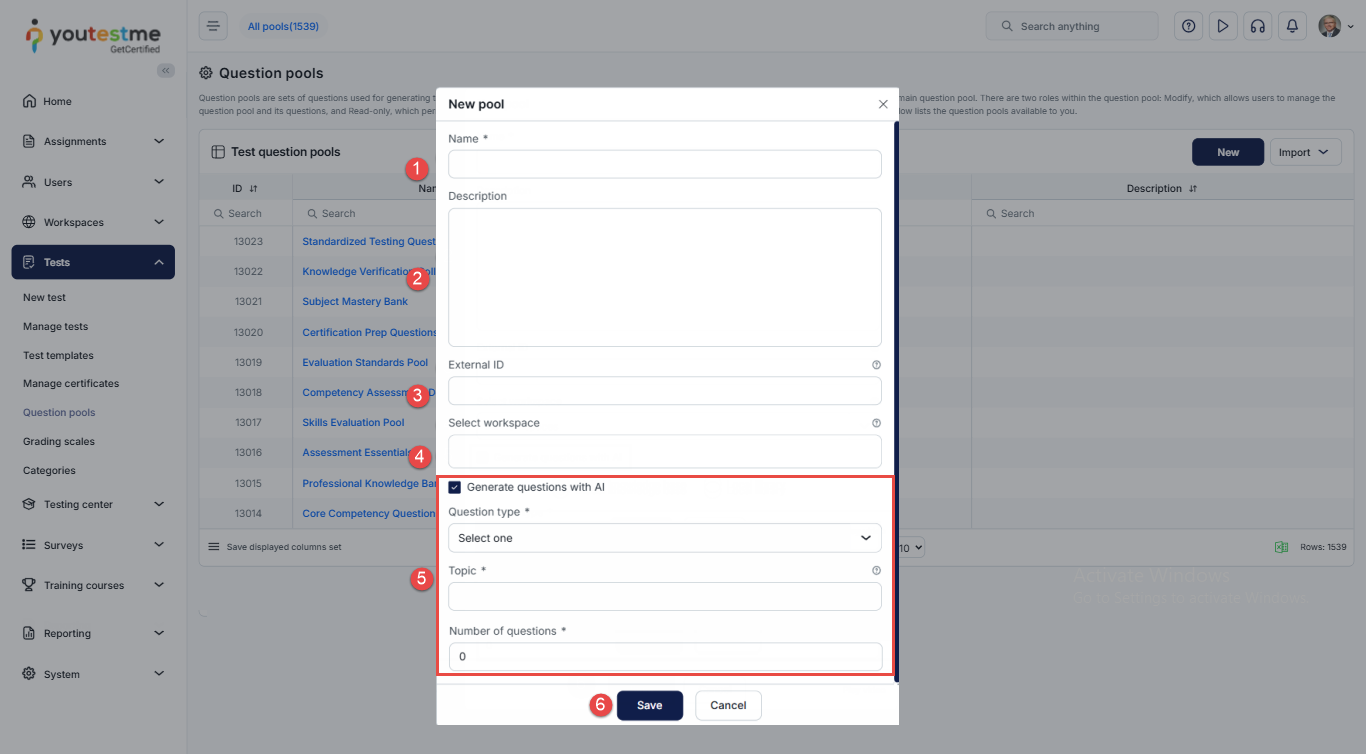
Task: Open Manage tests in sidebar
Action: click(x=55, y=326)
